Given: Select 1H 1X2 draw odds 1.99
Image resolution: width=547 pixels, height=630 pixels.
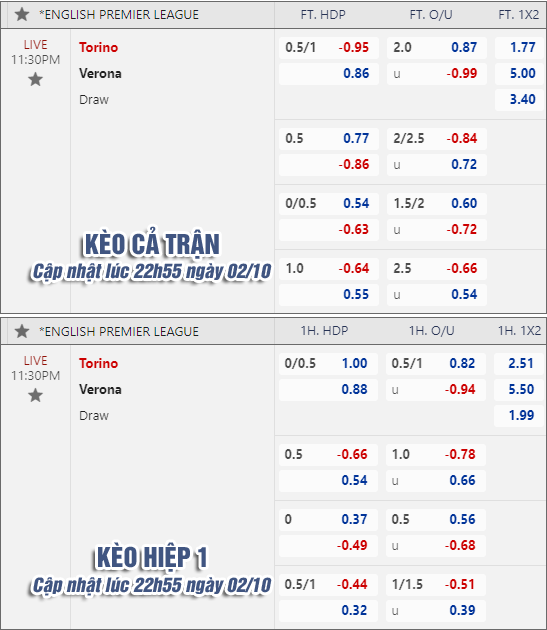Looking at the screenshot, I should click(x=520, y=415).
